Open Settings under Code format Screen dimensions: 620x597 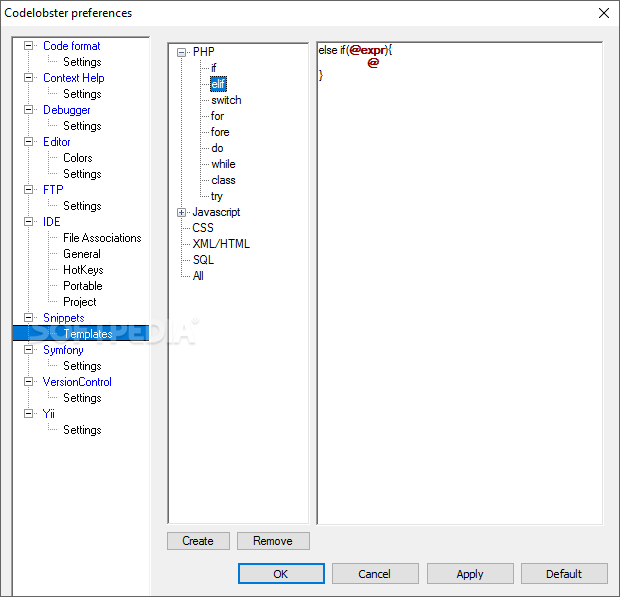(82, 62)
